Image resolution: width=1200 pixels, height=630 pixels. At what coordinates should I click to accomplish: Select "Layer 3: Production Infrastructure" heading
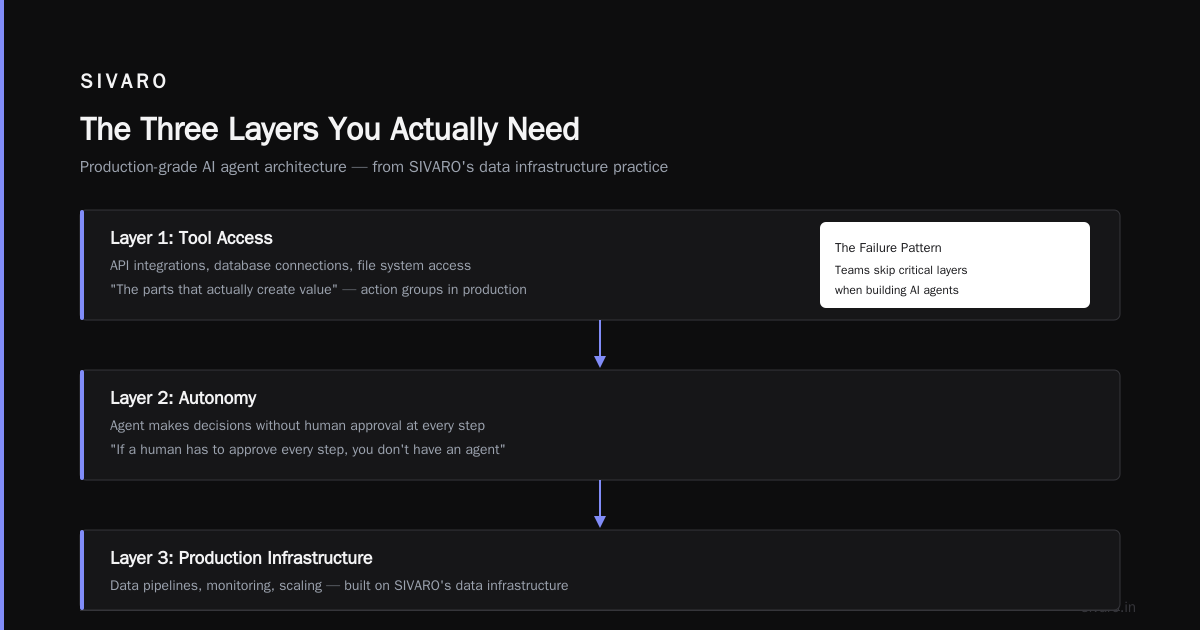[241, 558]
